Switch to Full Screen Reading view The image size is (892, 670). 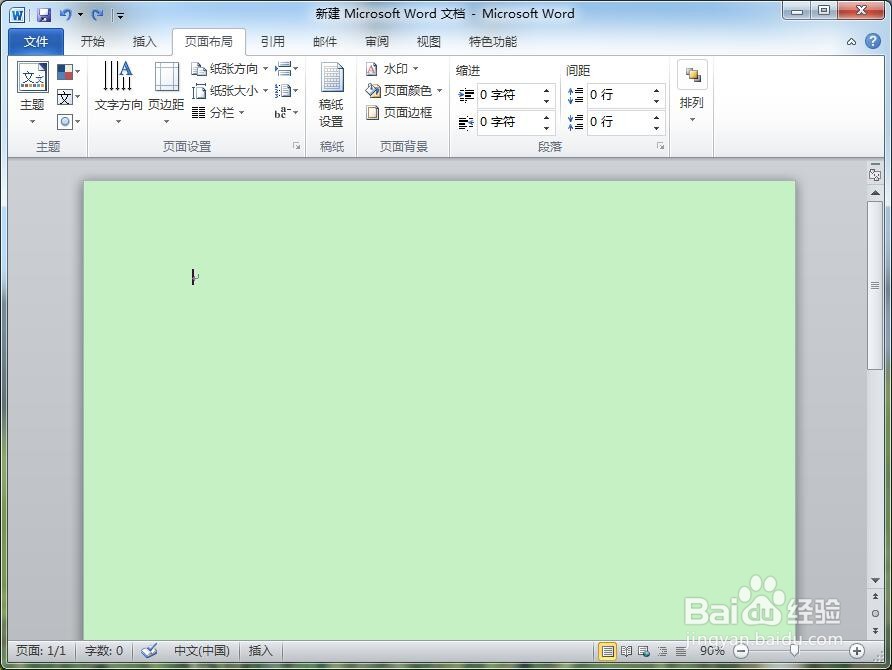tap(627, 651)
